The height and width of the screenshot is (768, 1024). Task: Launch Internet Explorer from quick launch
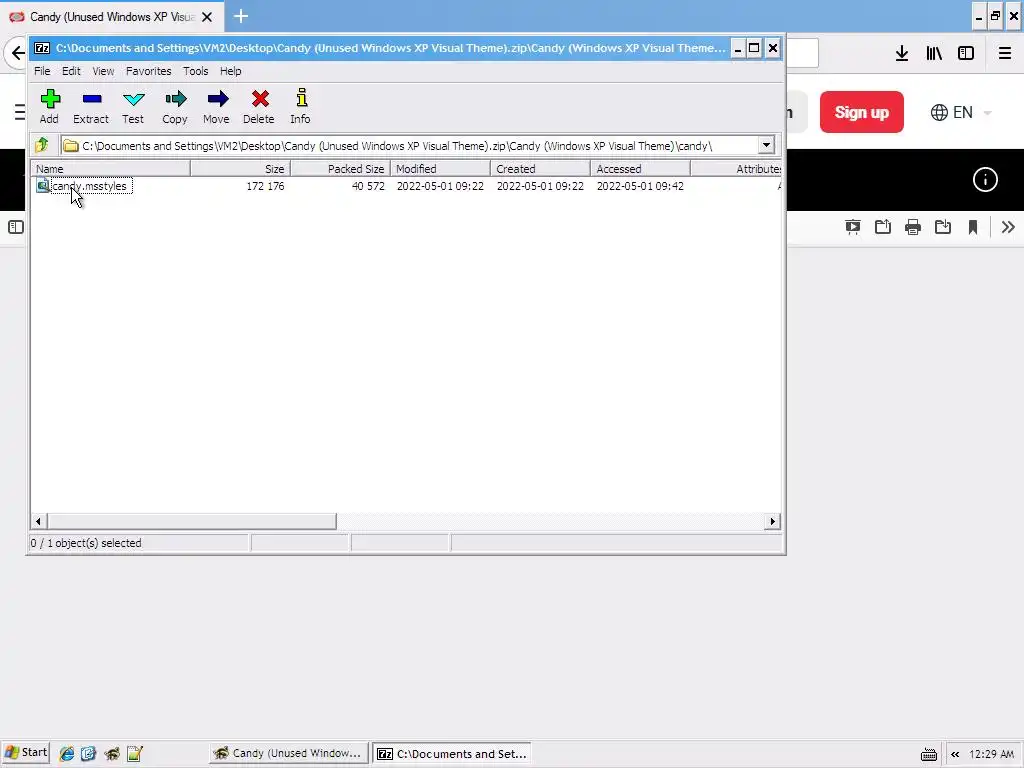(x=67, y=754)
